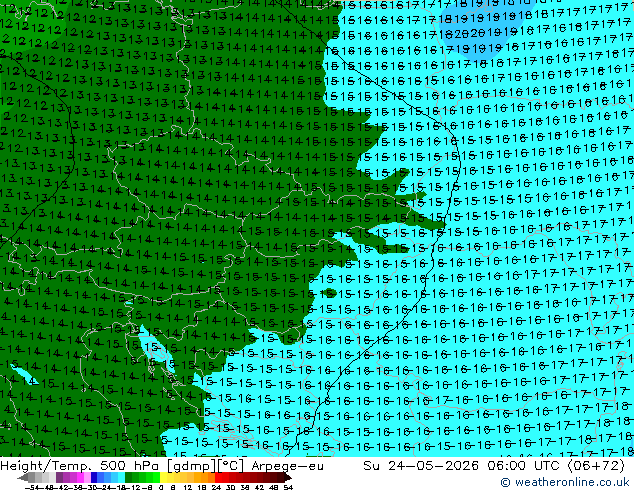This screenshot has width=634, height=490.
Task: Click the Su 24-05-2026 06:00 UTC date
Action: pyautogui.click(x=463, y=466)
